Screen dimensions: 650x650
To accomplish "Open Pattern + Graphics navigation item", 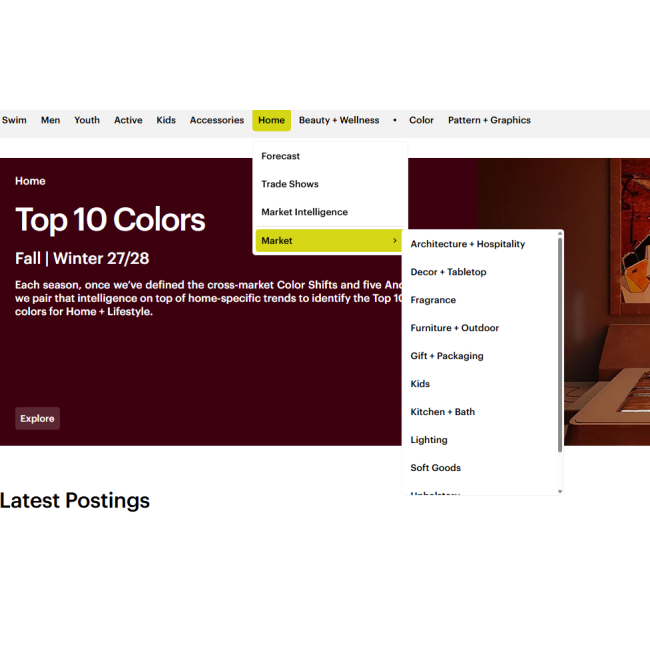I will (489, 120).
